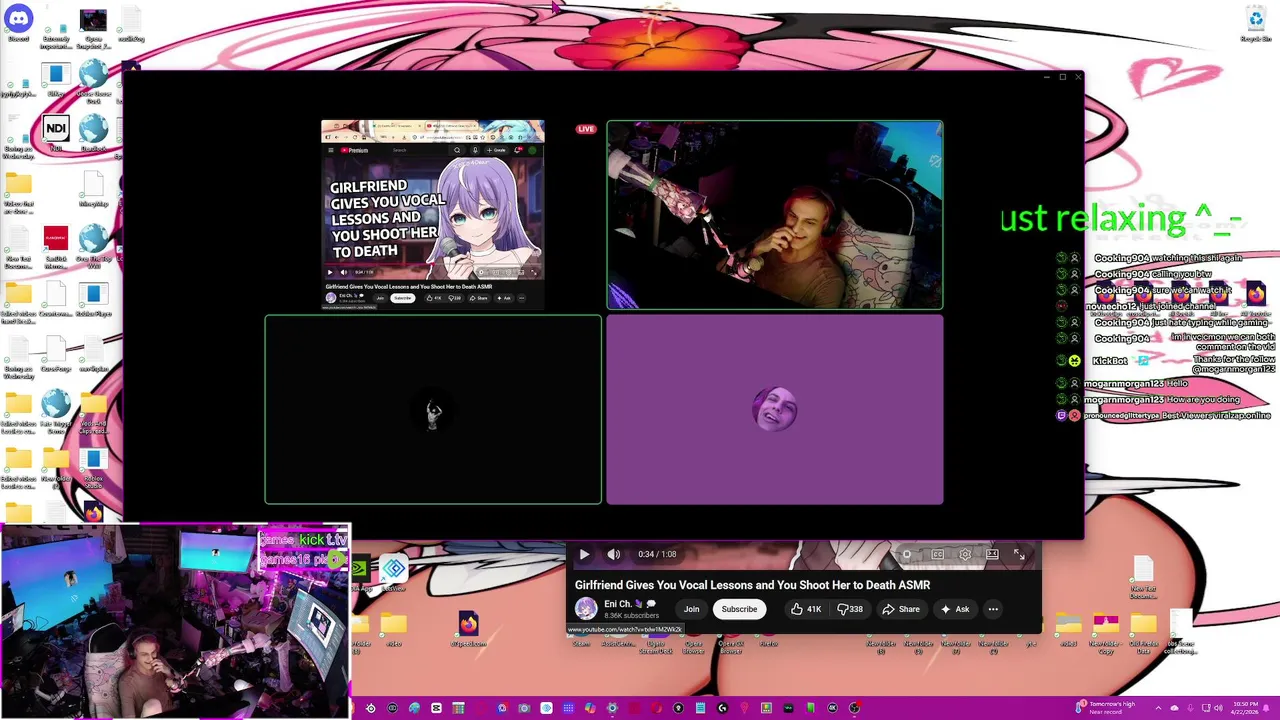Select the purple avatar participant tile
This screenshot has height=720, width=1280.
775,410
